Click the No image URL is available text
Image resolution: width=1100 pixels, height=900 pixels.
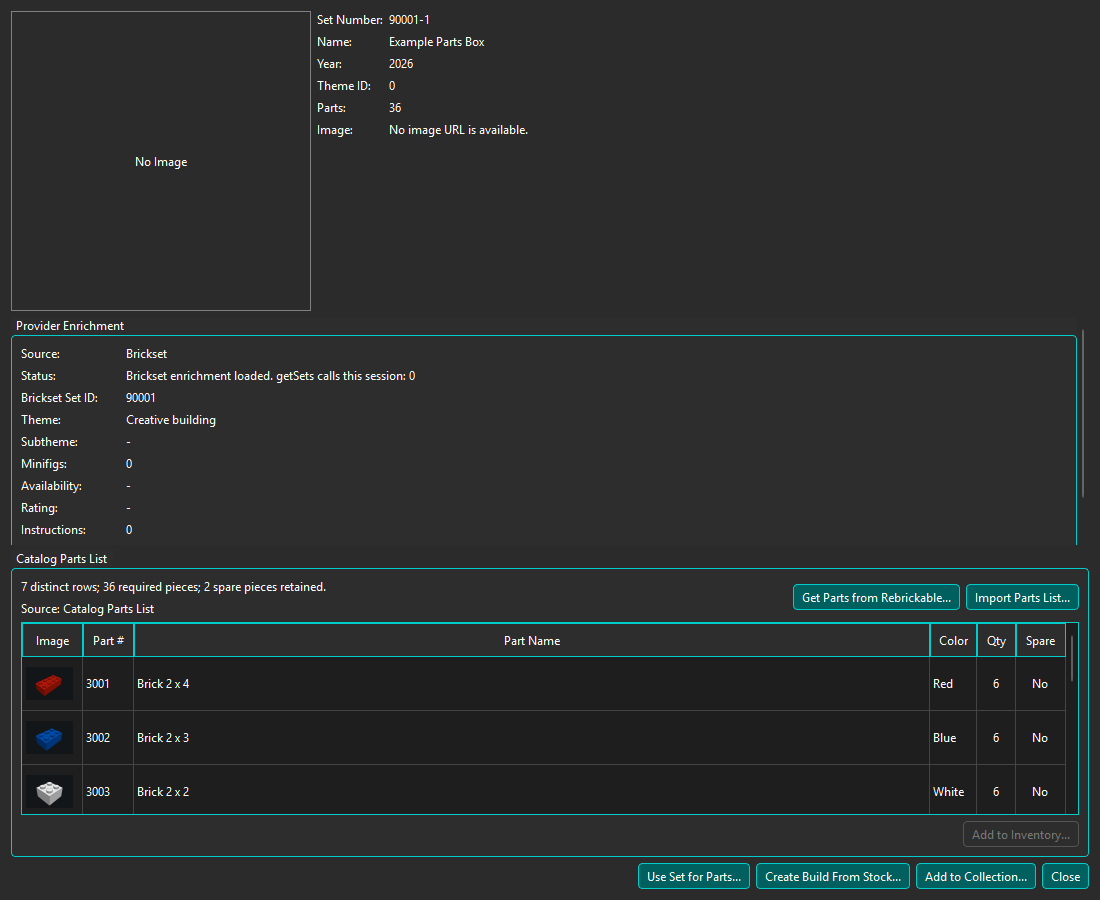pos(458,130)
